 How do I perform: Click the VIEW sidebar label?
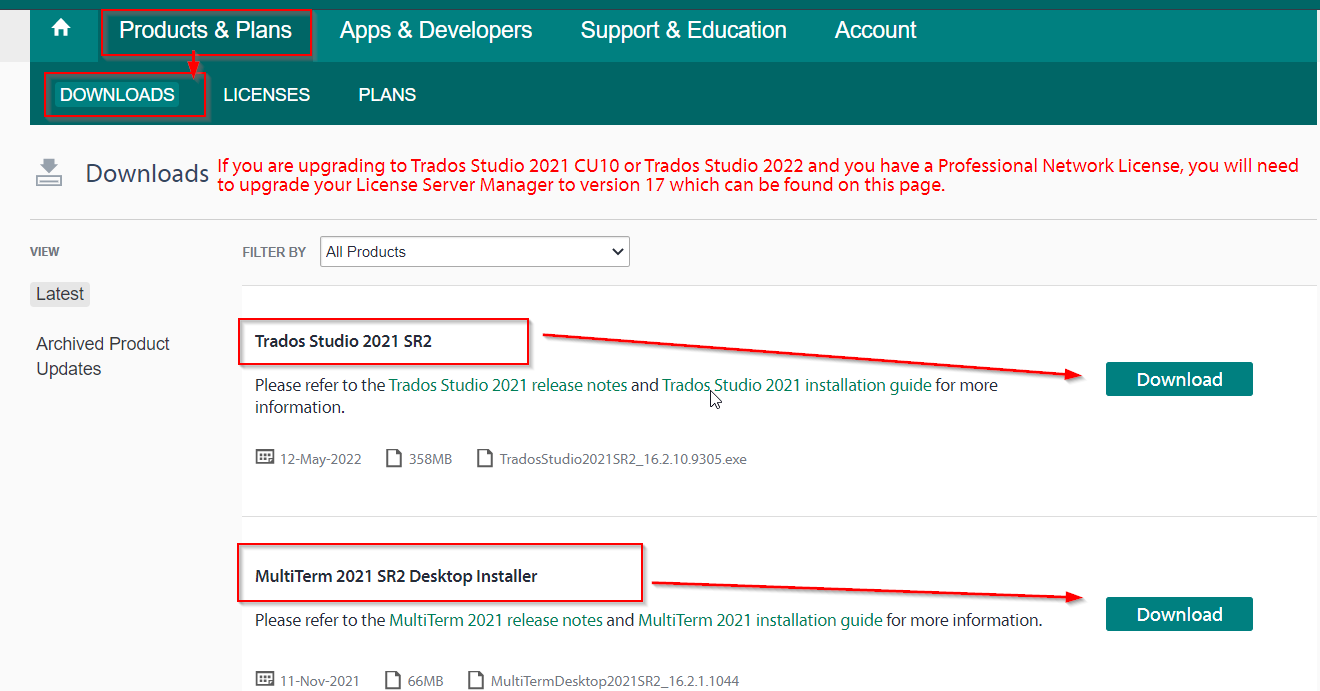click(45, 252)
